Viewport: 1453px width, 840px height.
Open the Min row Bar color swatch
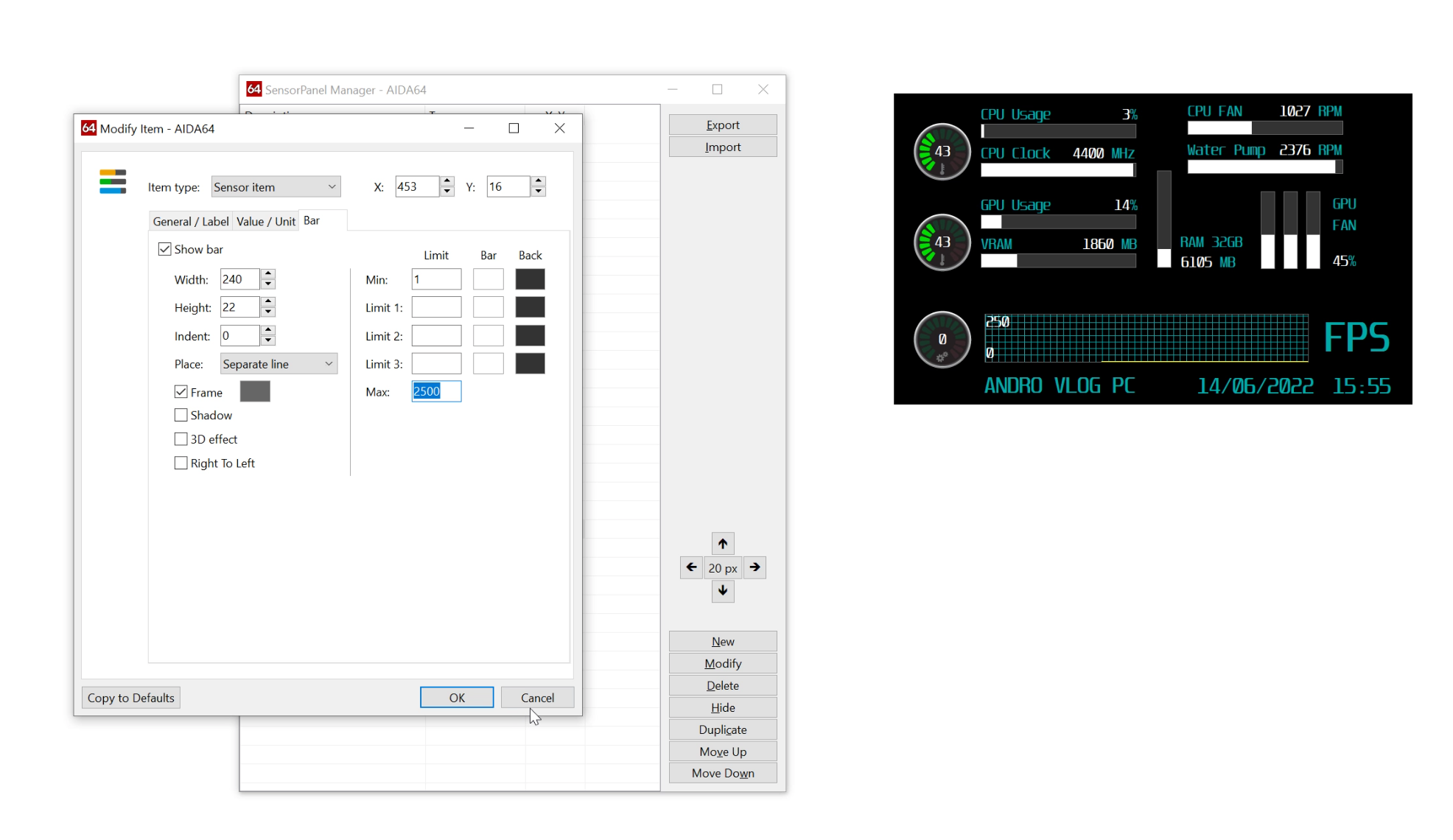tap(489, 279)
